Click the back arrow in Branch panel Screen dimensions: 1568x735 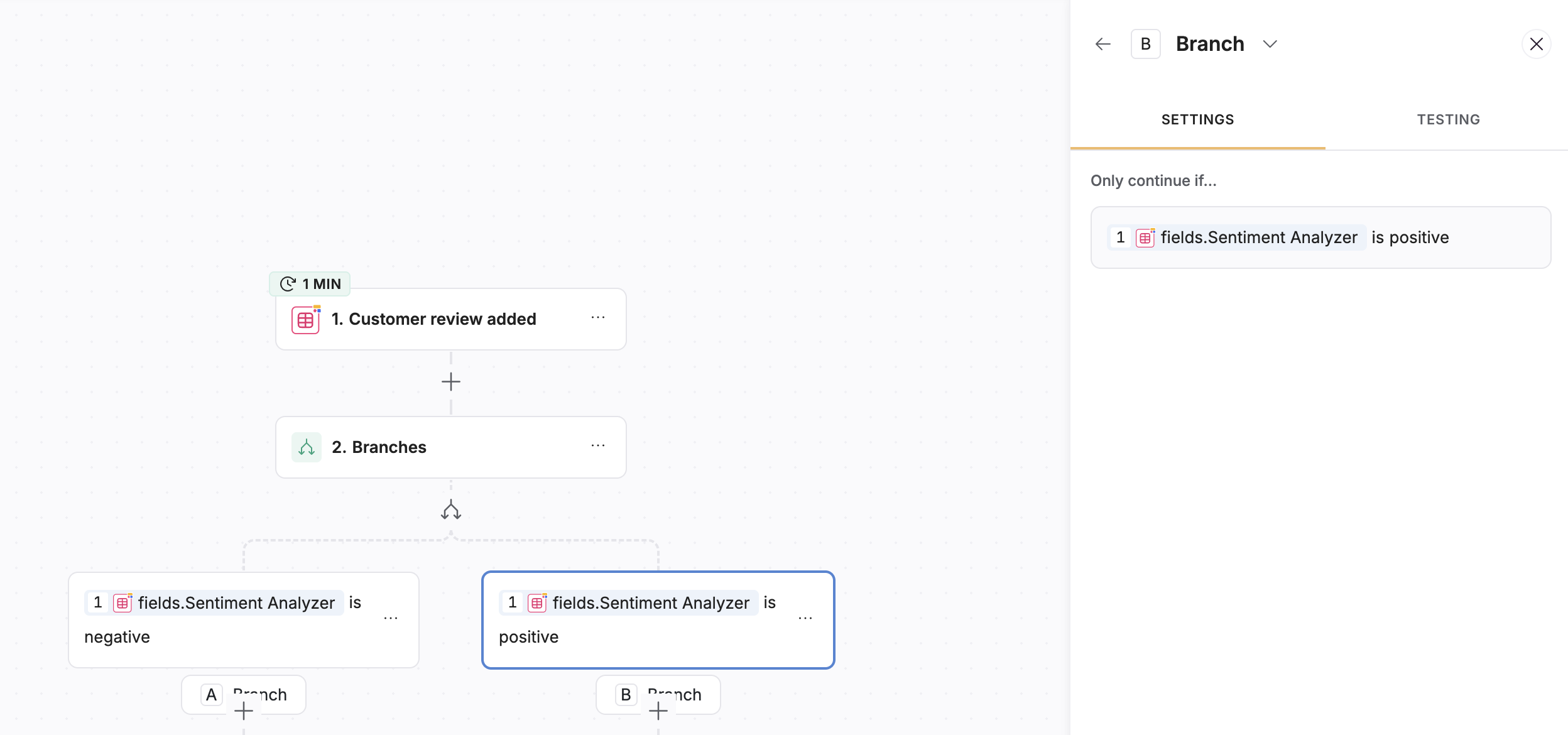(1102, 44)
